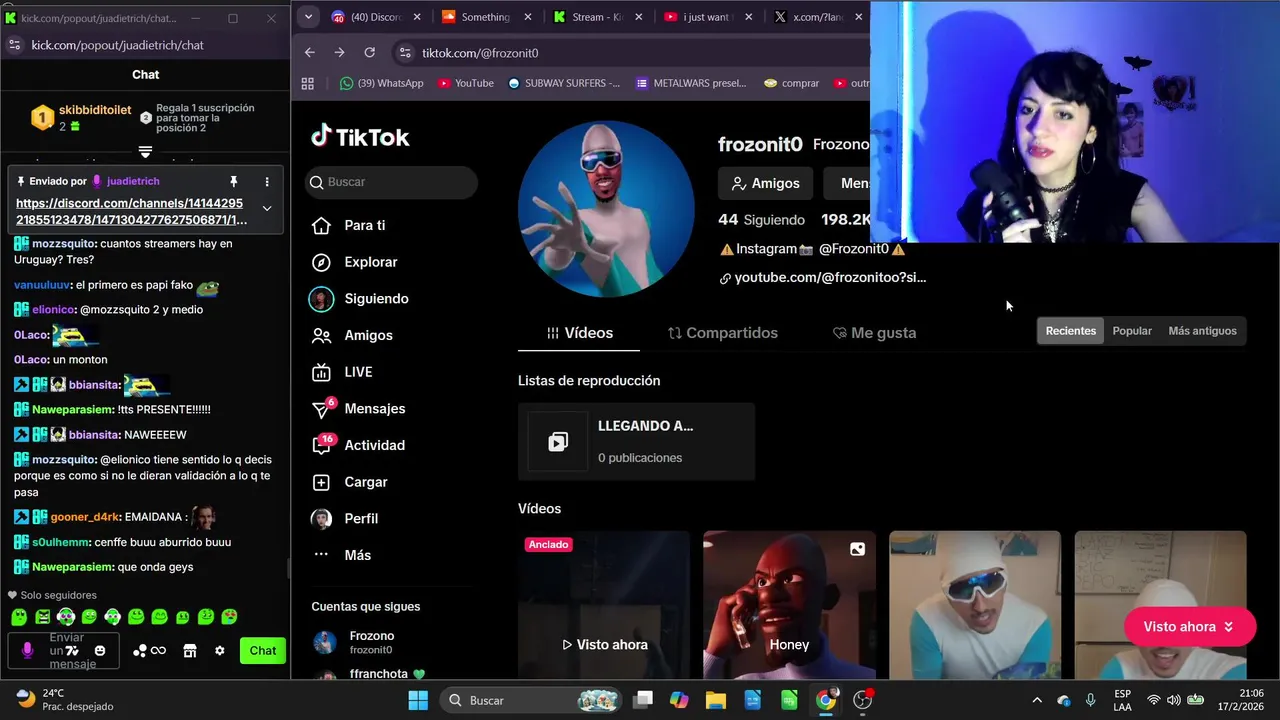Switch to the Something SoundCloud tab
The width and height of the screenshot is (1280, 720).
coord(486,17)
